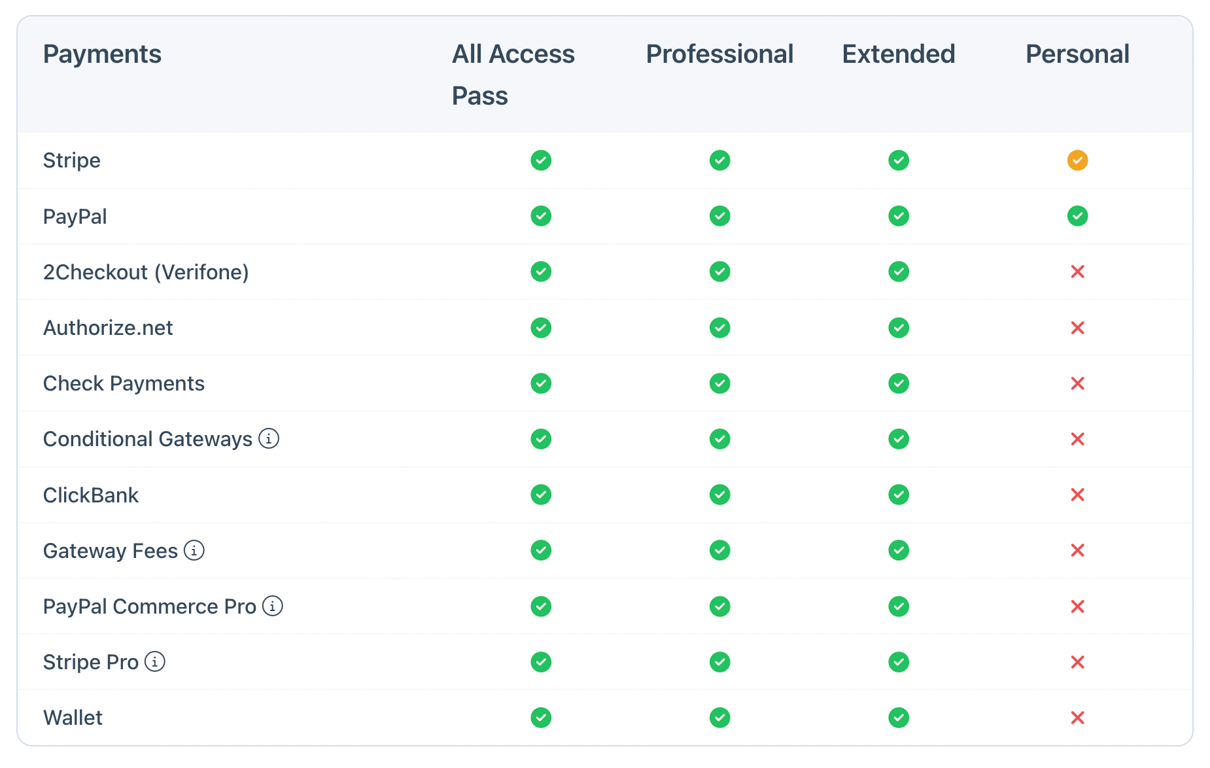Click the info icon beside Gateway Fees
The height and width of the screenshot is (768, 1210).
pos(196,550)
